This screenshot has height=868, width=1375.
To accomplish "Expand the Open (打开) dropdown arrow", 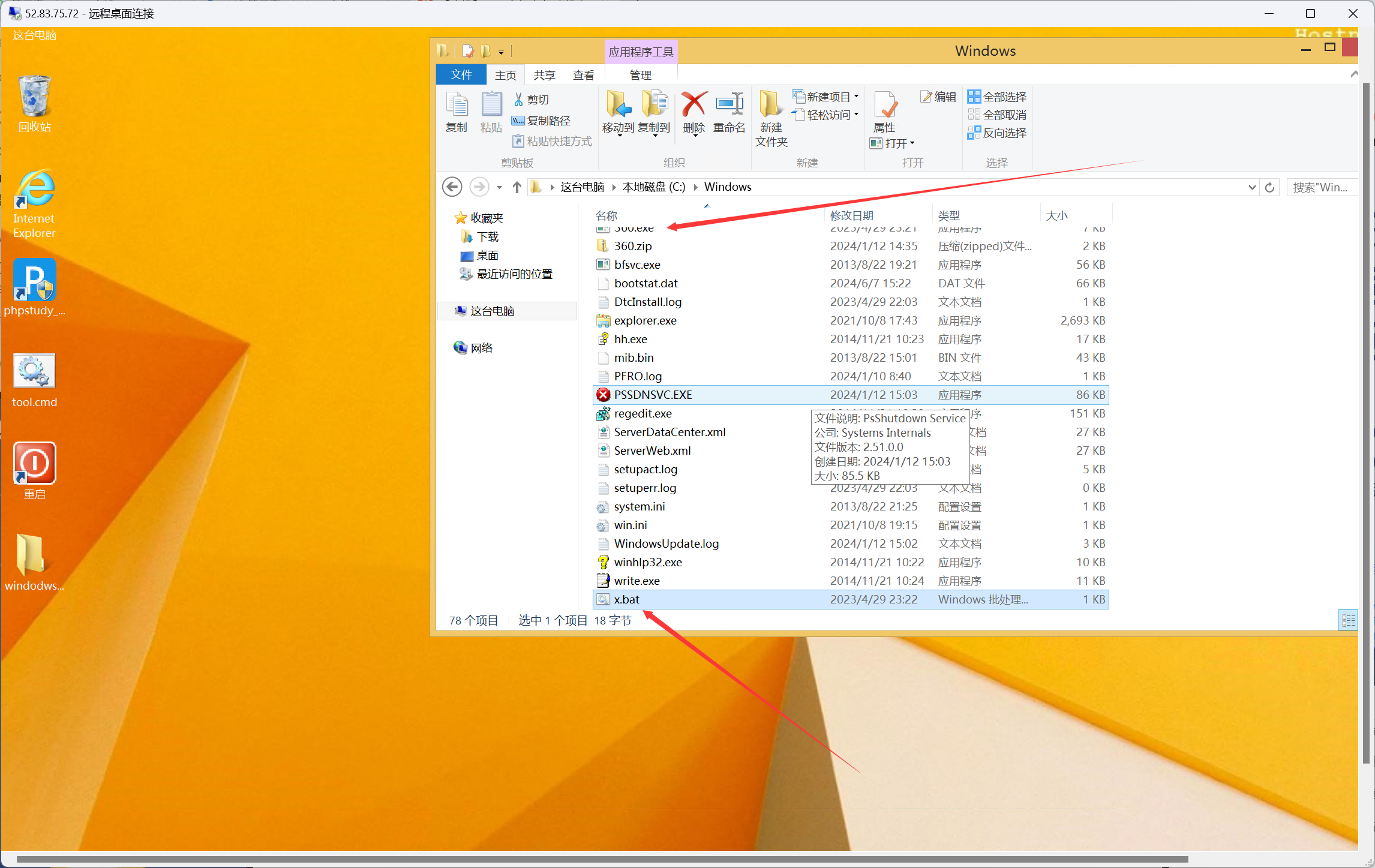I will point(912,143).
